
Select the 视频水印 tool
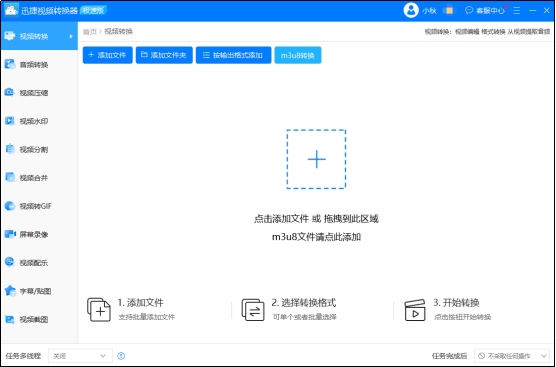[39, 121]
